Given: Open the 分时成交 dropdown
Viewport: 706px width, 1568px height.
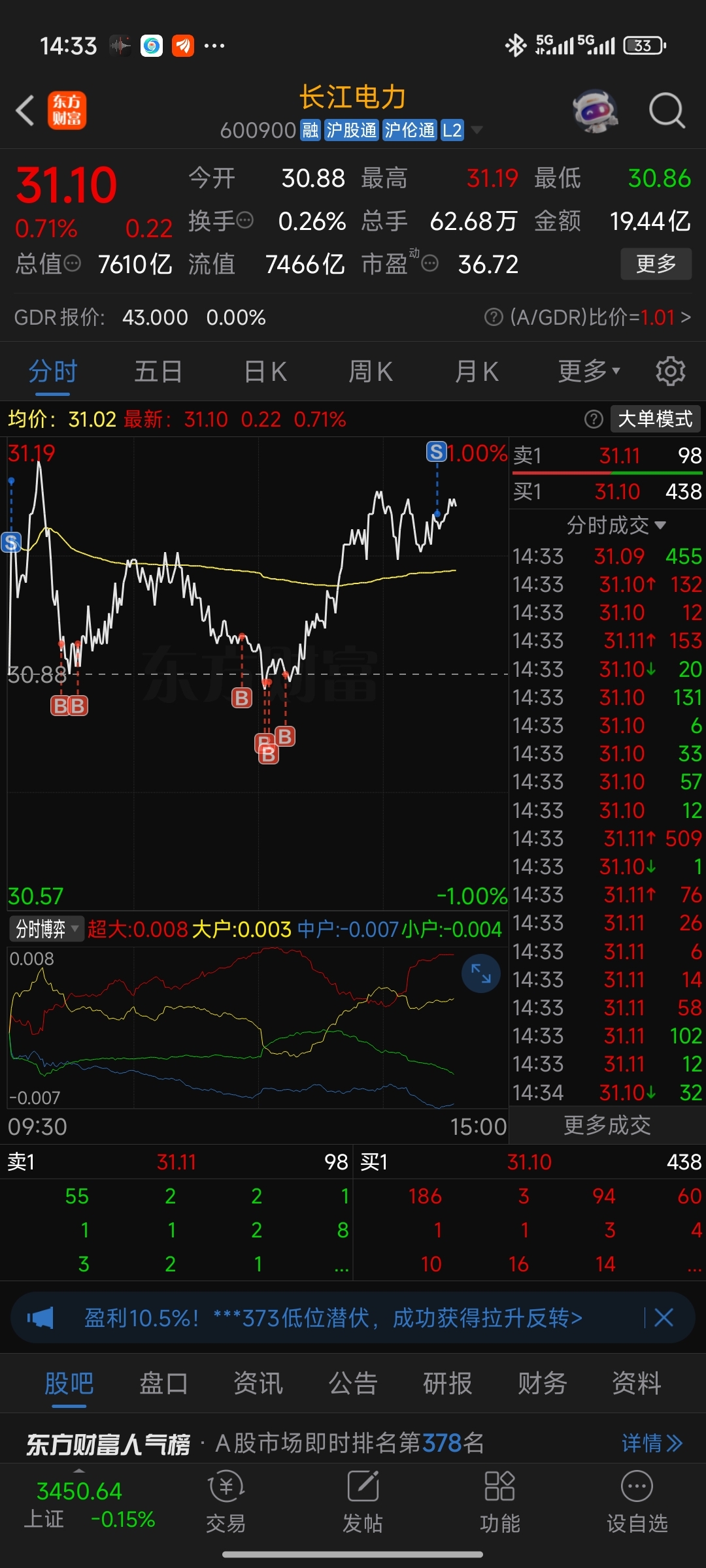Looking at the screenshot, I should click(616, 525).
